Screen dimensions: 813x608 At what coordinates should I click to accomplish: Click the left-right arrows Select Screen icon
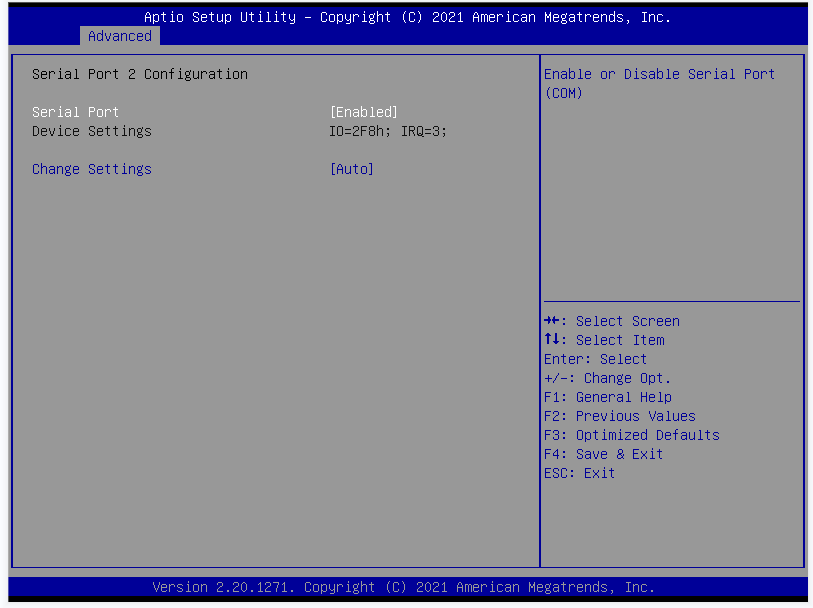click(x=553, y=321)
